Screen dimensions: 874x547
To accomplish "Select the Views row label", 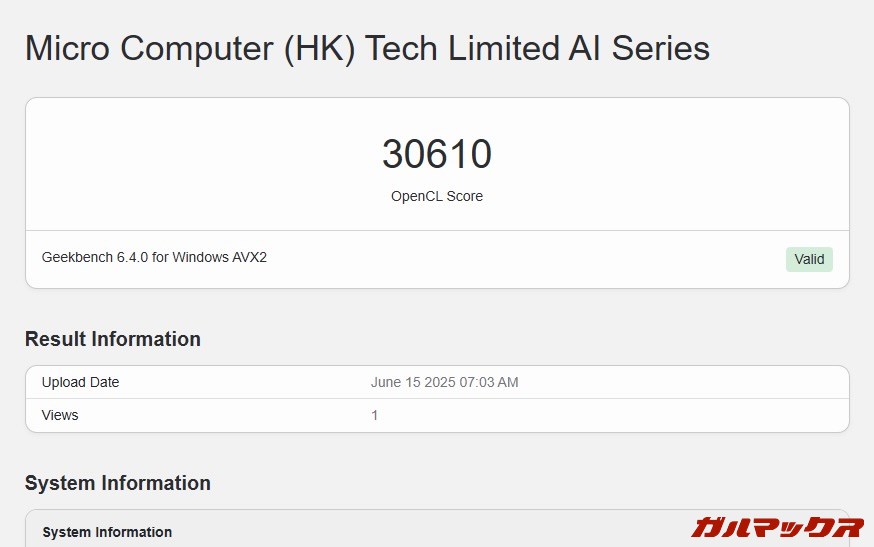I will click(60, 415).
